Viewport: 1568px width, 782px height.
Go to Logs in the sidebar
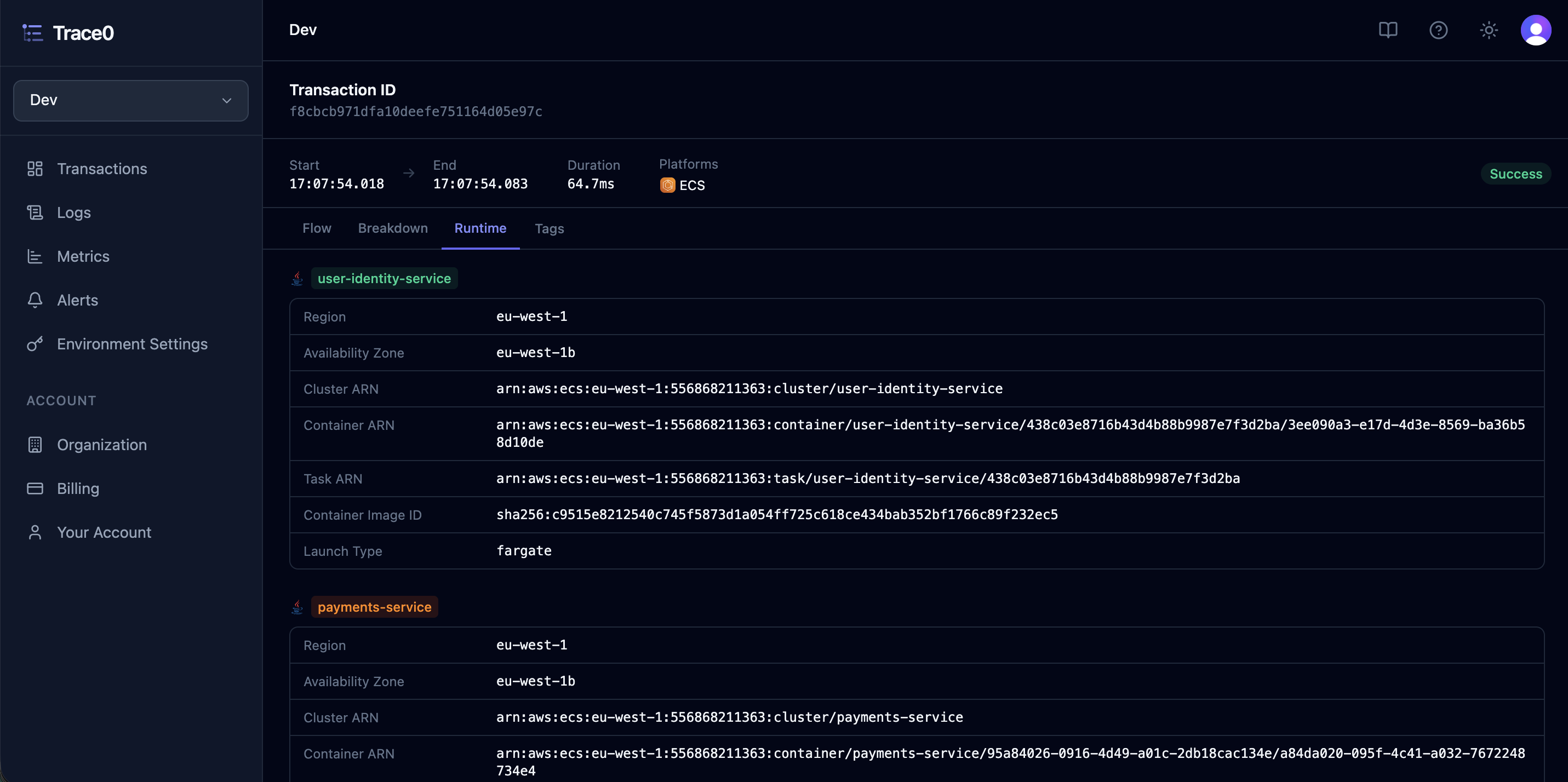coord(73,212)
